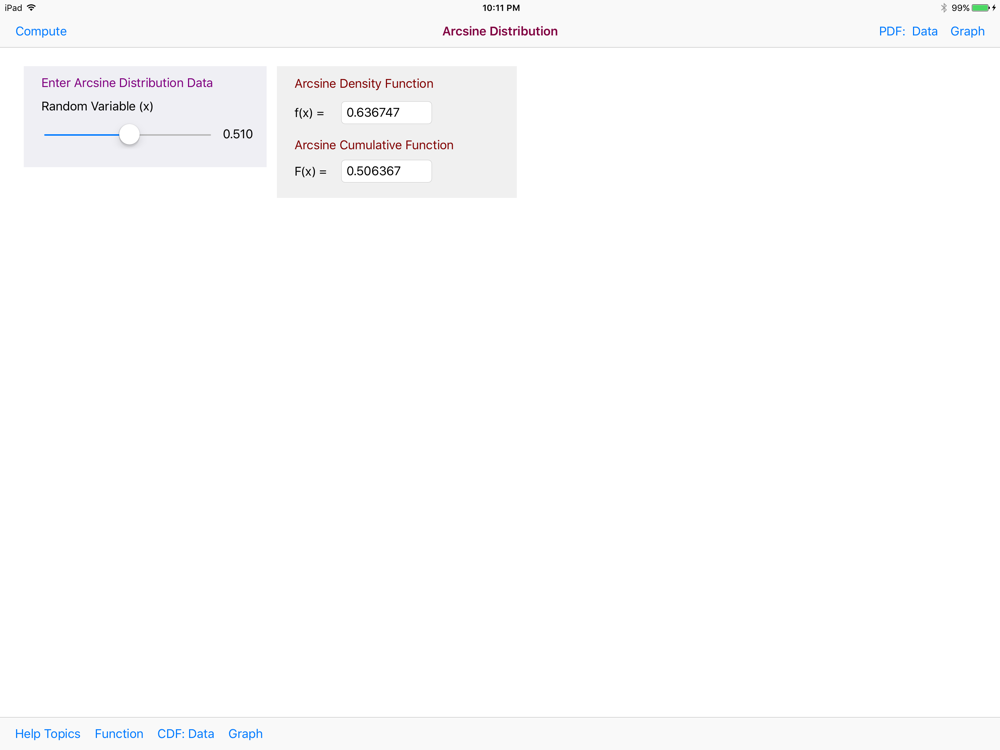Viewport: 1000px width, 750px height.
Task: Click the unfilled gray part of the slider track
Action: tap(175, 135)
